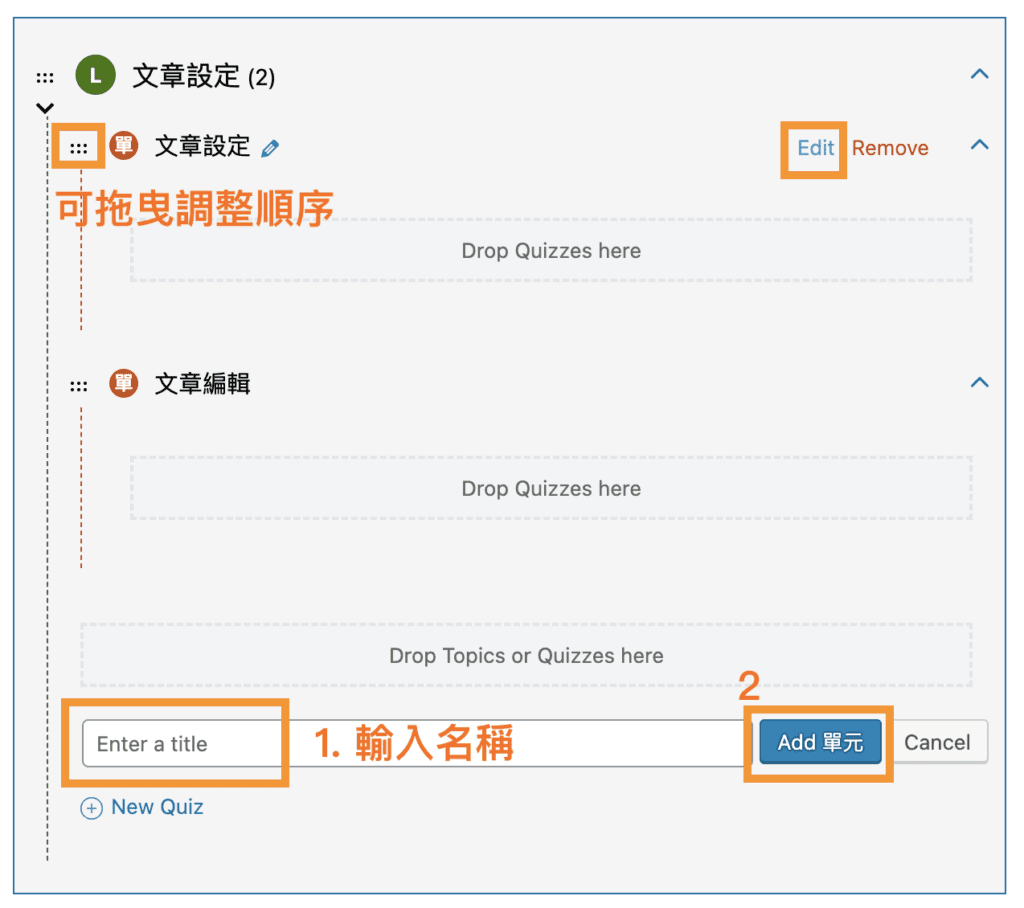Click the red 單 topic icon for 文章設定
Image resolution: width=1024 pixels, height=908 pixels.
click(x=123, y=146)
